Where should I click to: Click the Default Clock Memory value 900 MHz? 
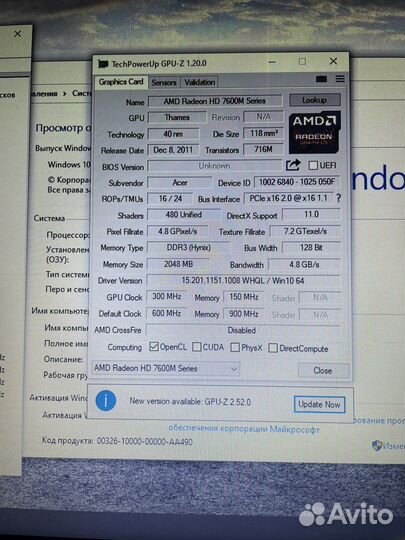244,314
